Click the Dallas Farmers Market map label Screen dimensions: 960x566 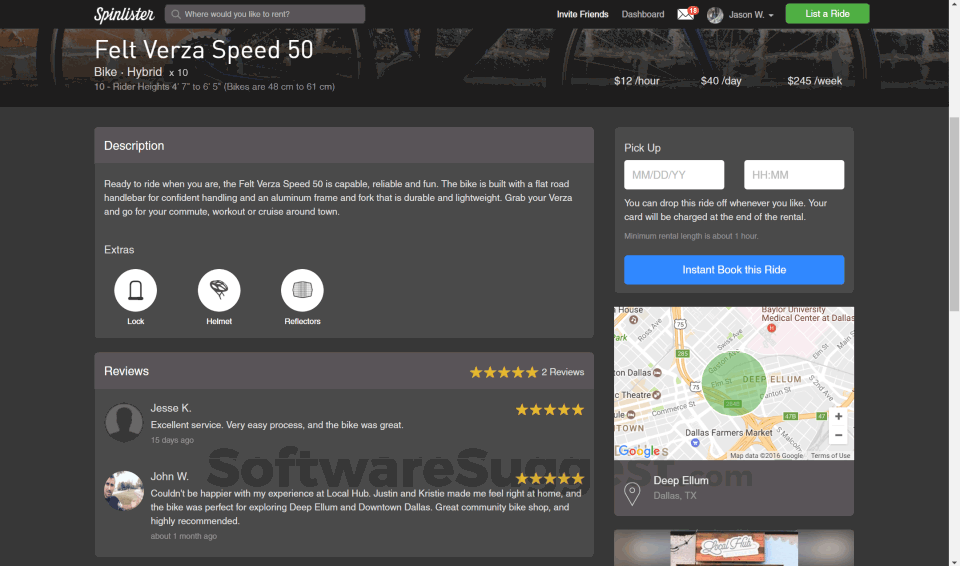click(729, 432)
